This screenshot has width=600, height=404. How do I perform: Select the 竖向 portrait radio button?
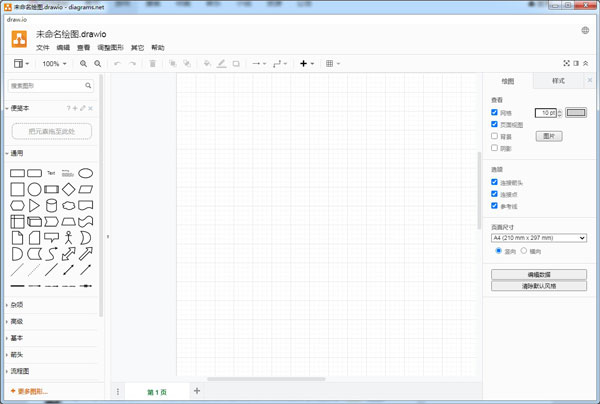(x=498, y=251)
